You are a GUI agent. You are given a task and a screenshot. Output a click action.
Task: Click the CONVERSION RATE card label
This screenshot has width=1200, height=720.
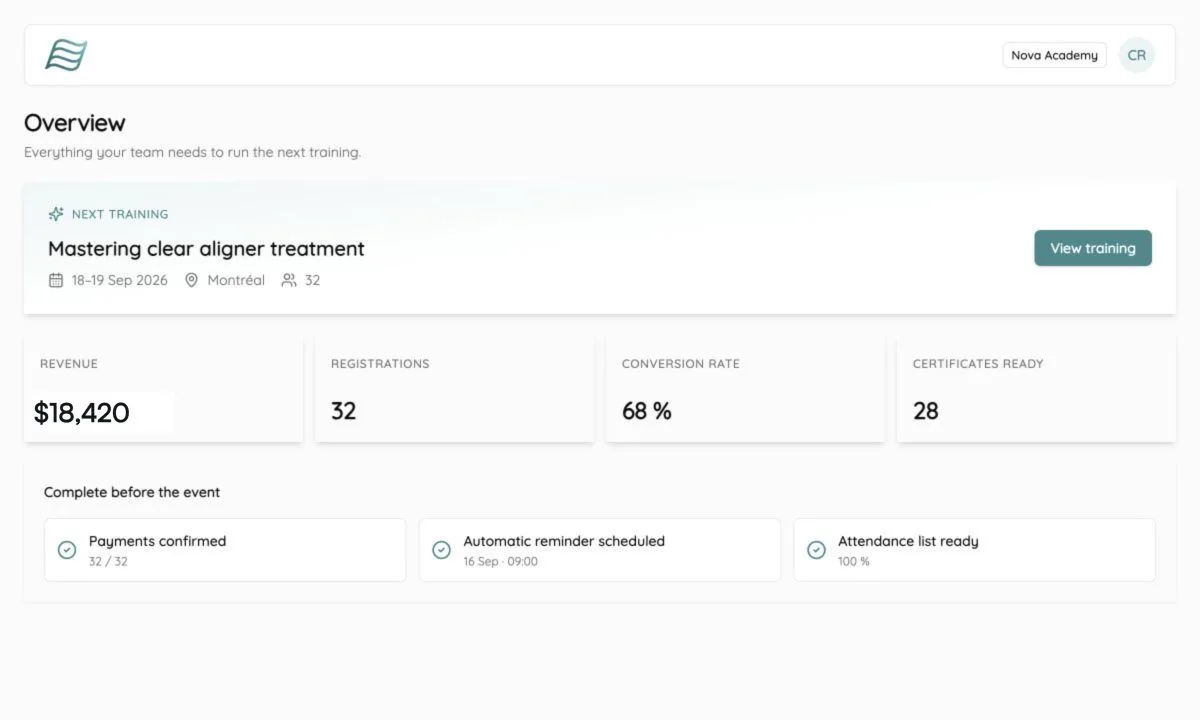[x=681, y=364]
